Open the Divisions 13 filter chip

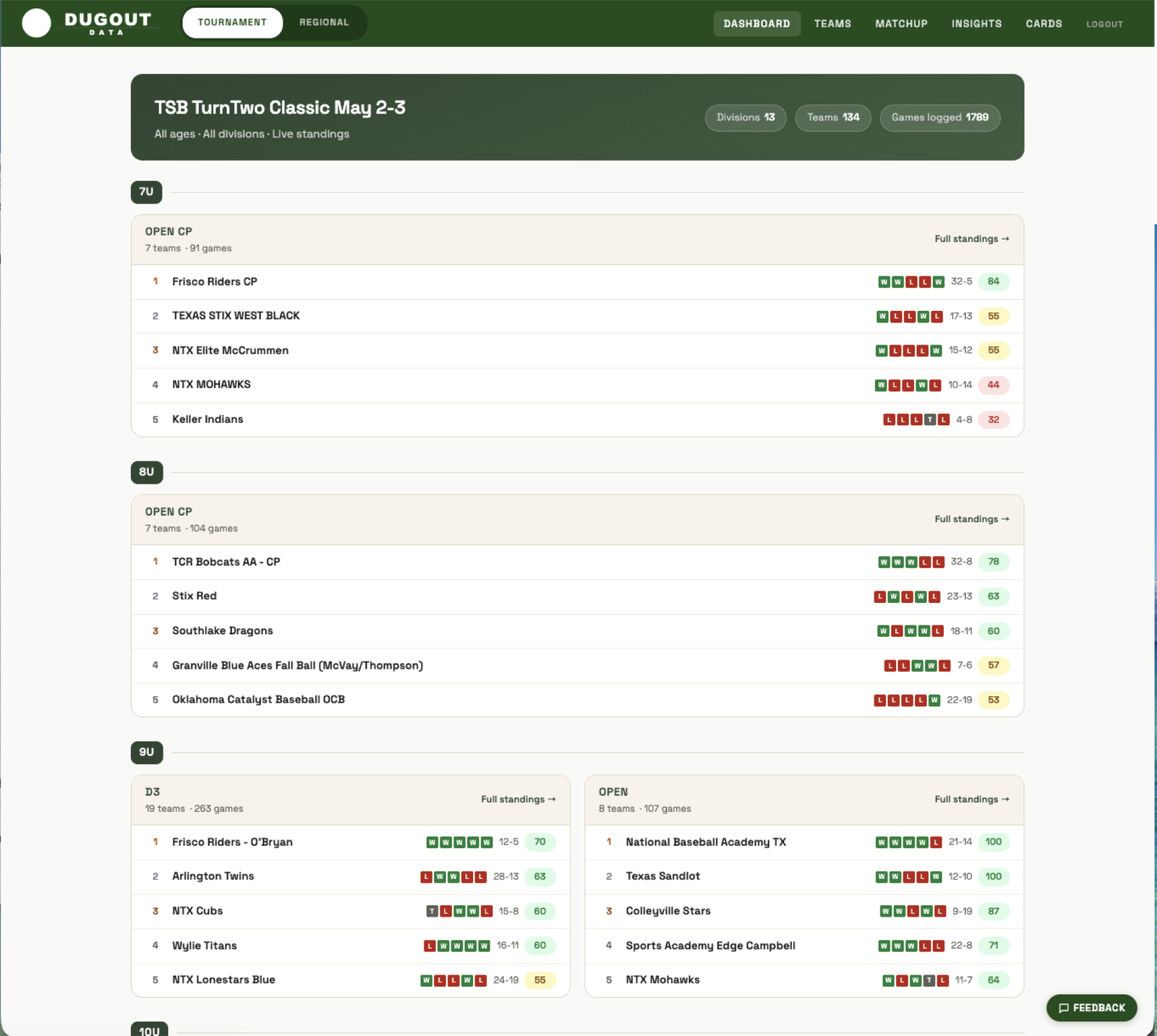point(745,117)
